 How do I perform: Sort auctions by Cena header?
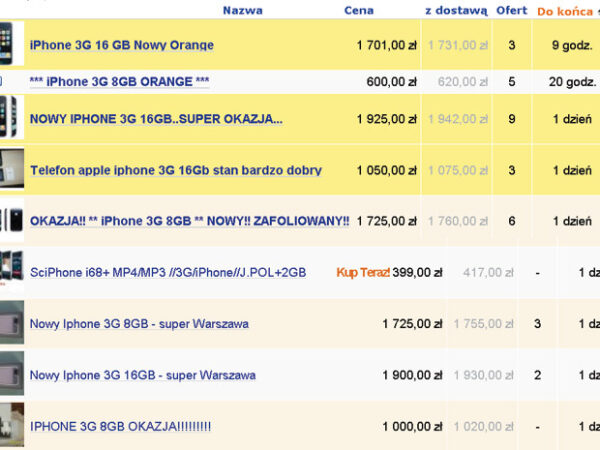coord(359,11)
